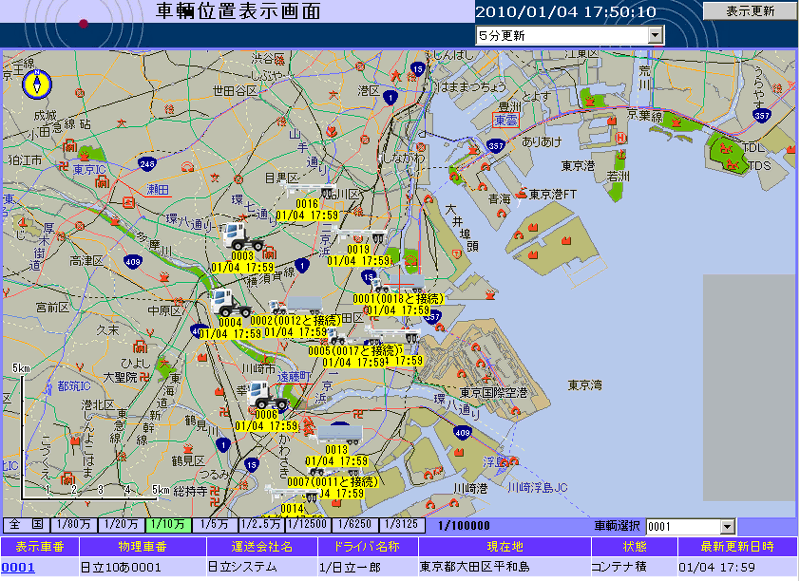The height and width of the screenshot is (581, 800).
Task: Switch map scale to 全国
Action: point(26,525)
